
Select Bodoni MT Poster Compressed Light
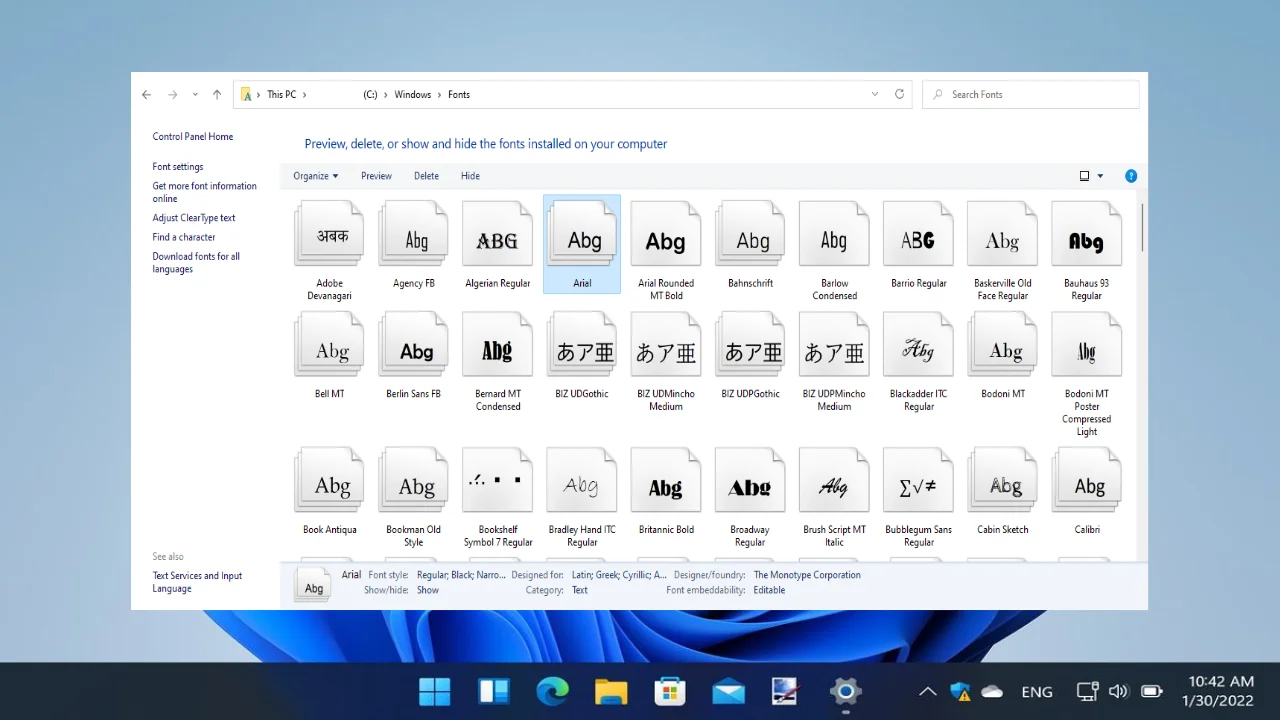click(x=1086, y=346)
